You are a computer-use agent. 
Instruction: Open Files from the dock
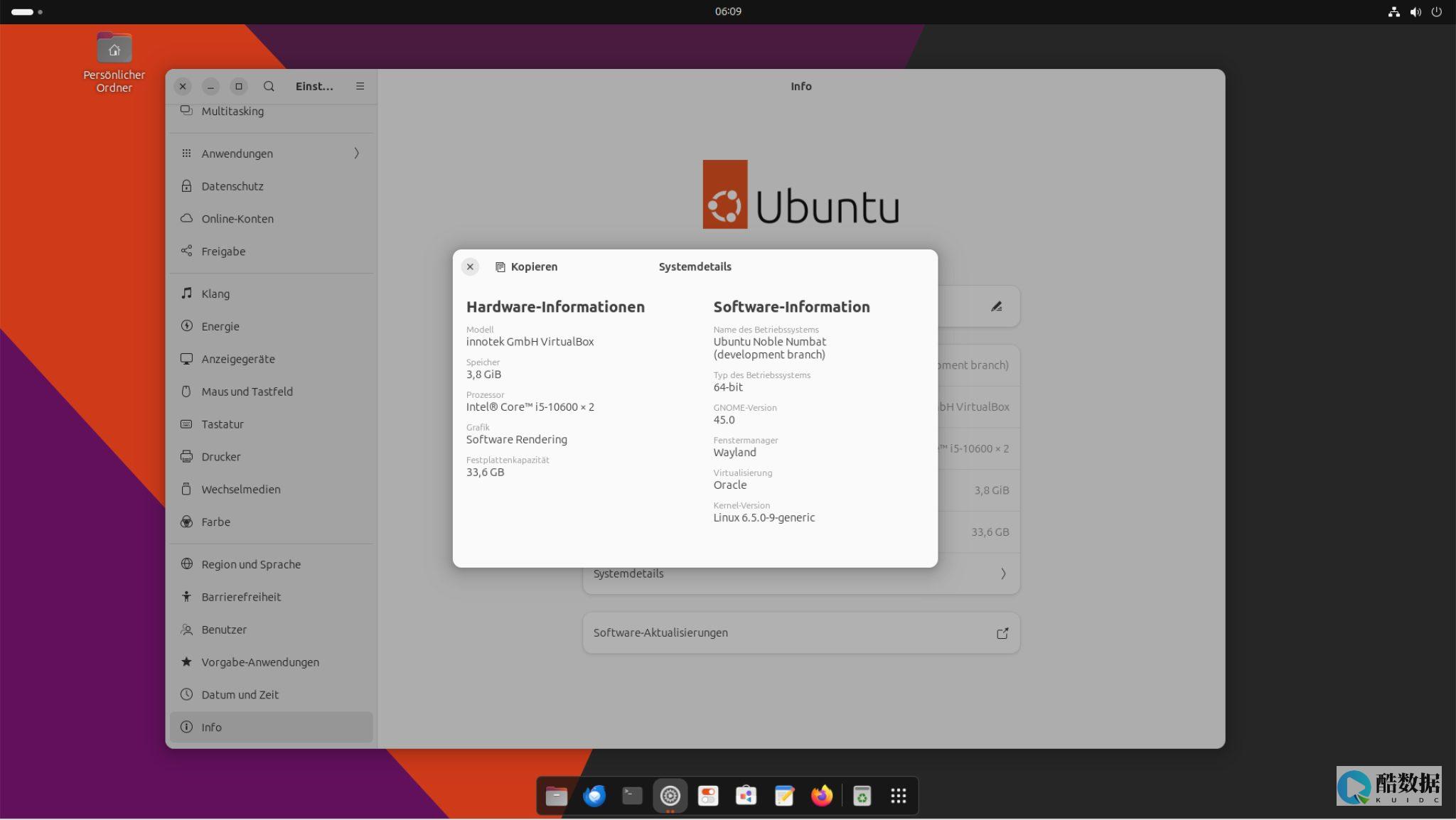556,796
